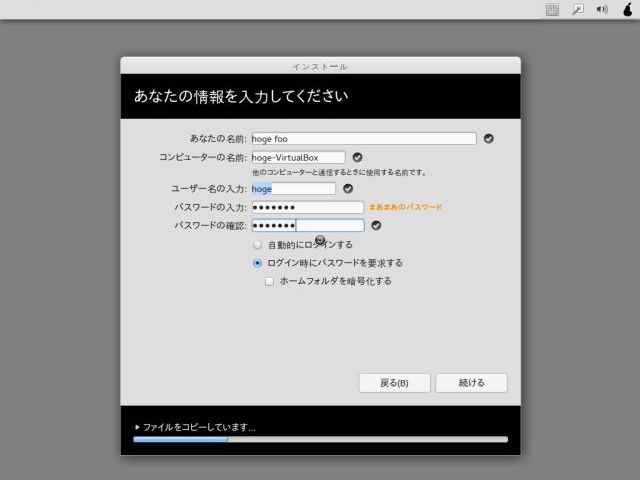Select 自動的にログインする radio option
The width and height of the screenshot is (640, 480).
tap(258, 244)
